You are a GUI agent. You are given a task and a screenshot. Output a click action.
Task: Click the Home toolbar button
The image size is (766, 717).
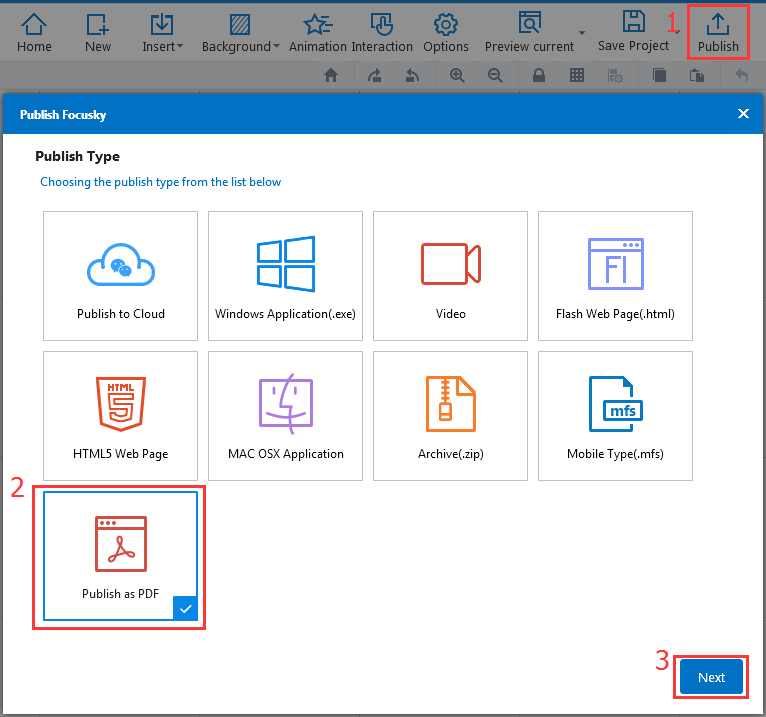[34, 33]
